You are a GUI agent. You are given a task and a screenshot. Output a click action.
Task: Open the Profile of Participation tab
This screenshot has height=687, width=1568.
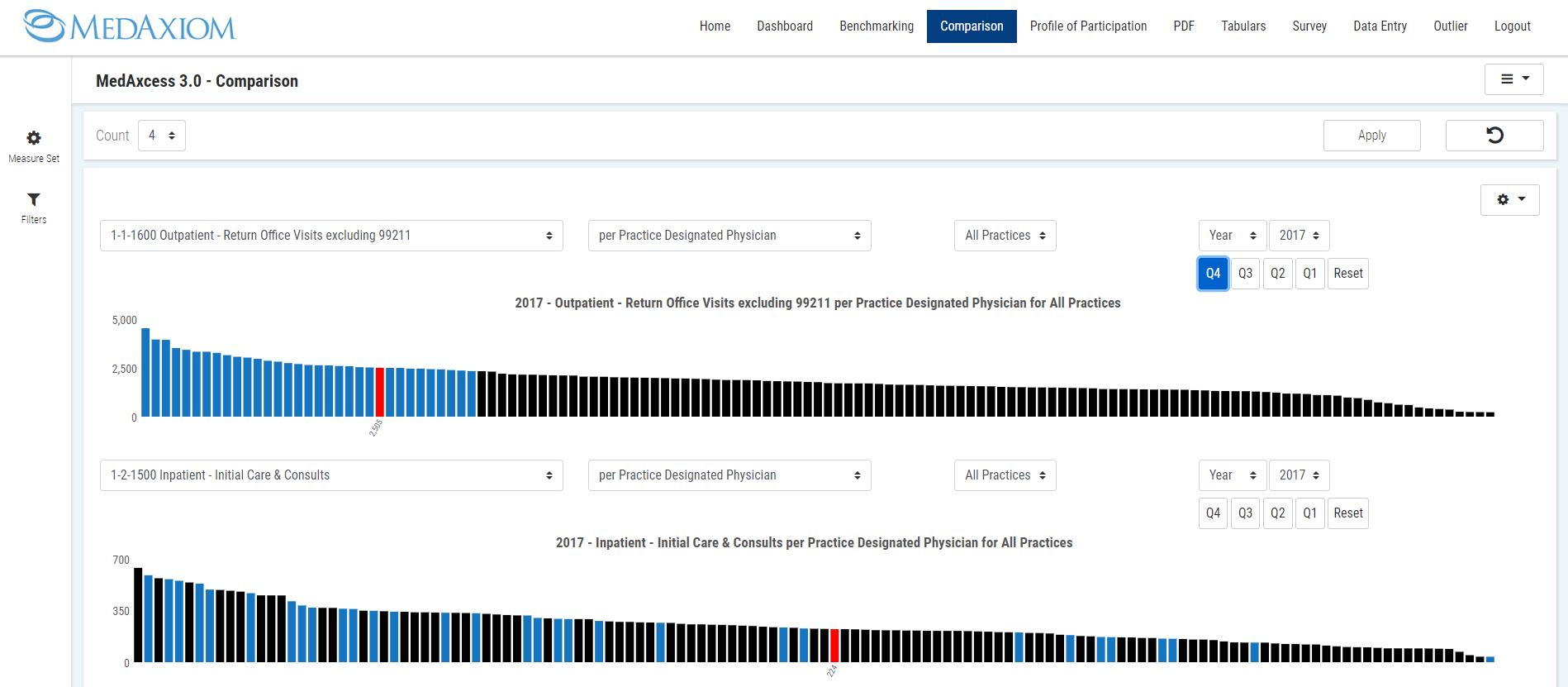coord(1088,26)
